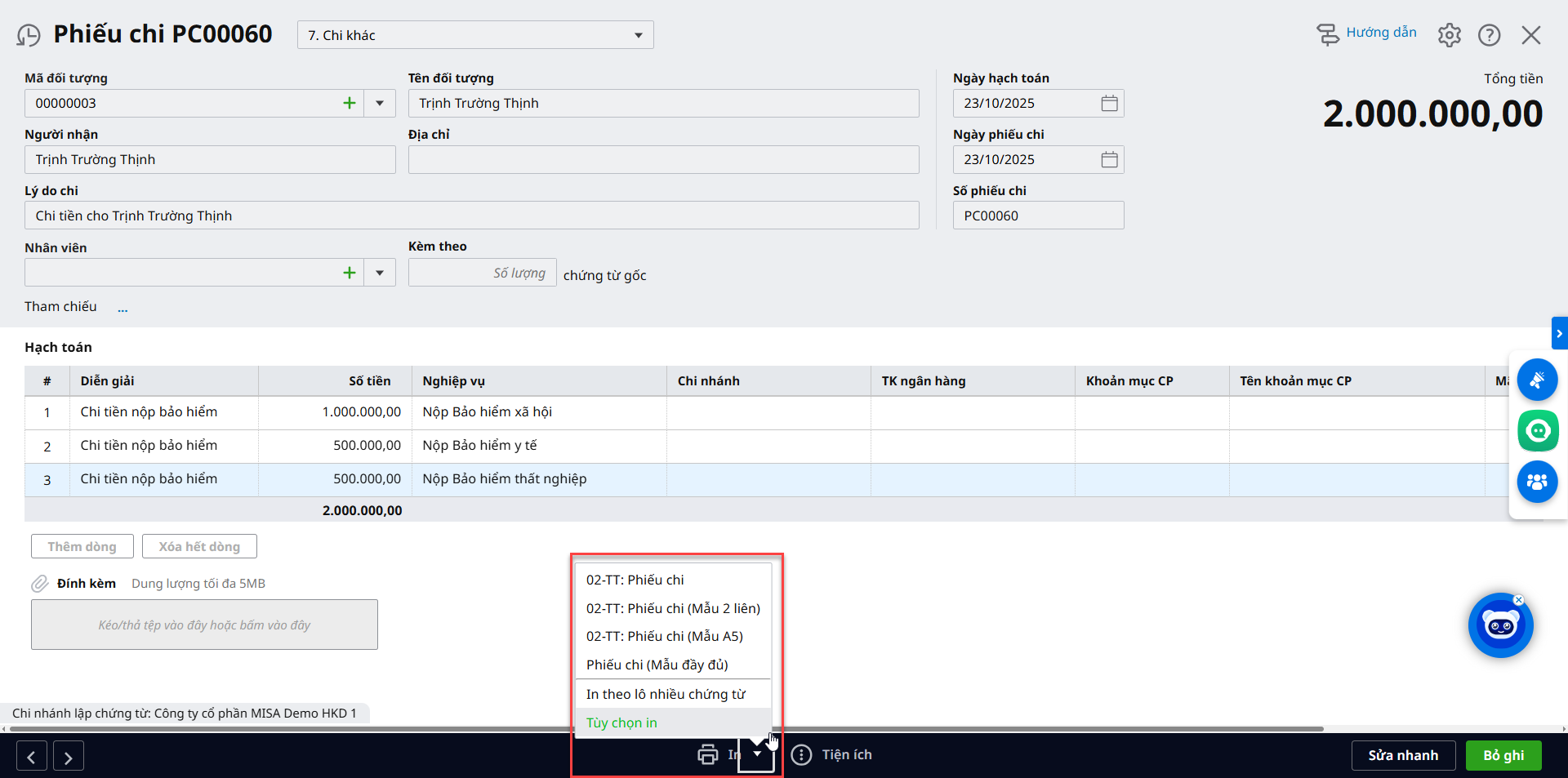
Task: Open calendar picker for Ngày phiếu chi
Action: click(1109, 160)
